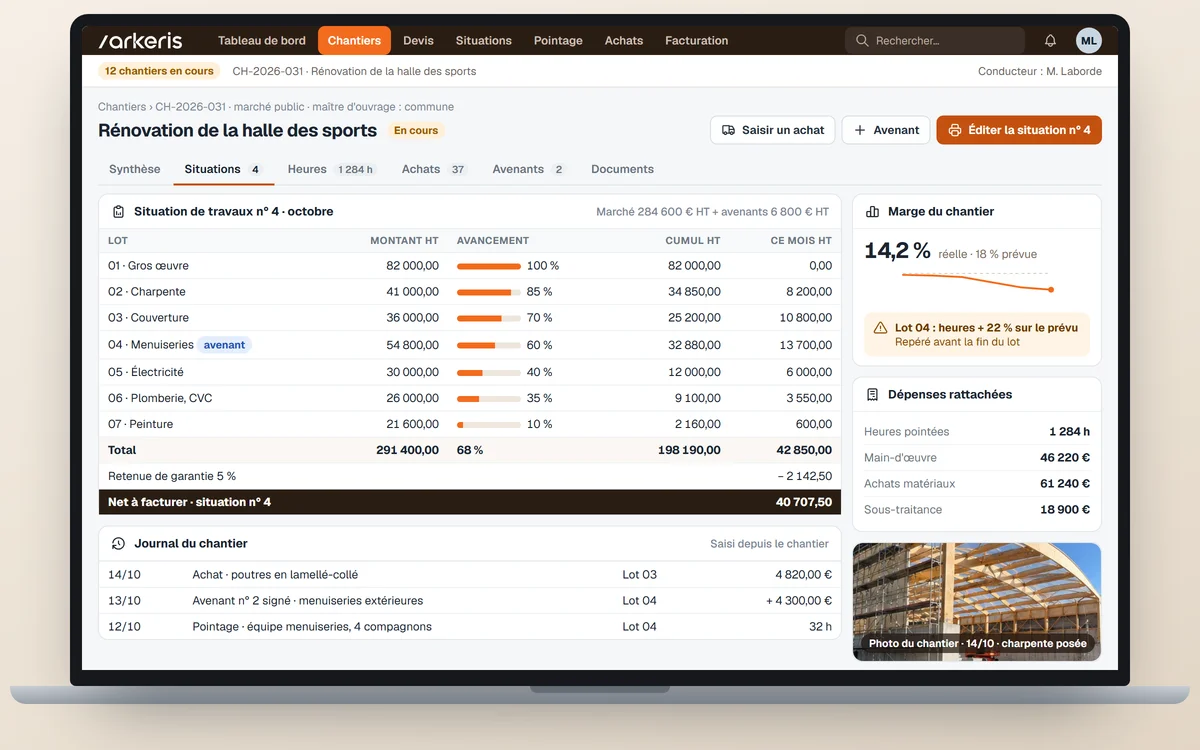
Task: Click the 12 chantiers en cours badge
Action: point(159,71)
